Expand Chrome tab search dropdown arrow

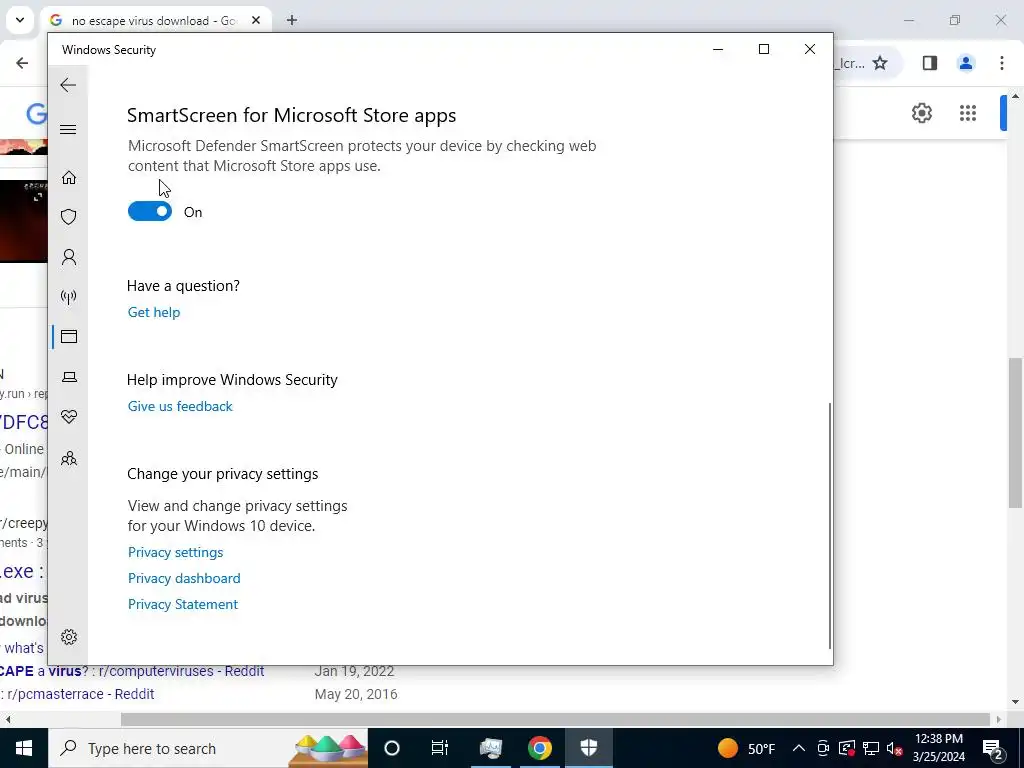20,20
